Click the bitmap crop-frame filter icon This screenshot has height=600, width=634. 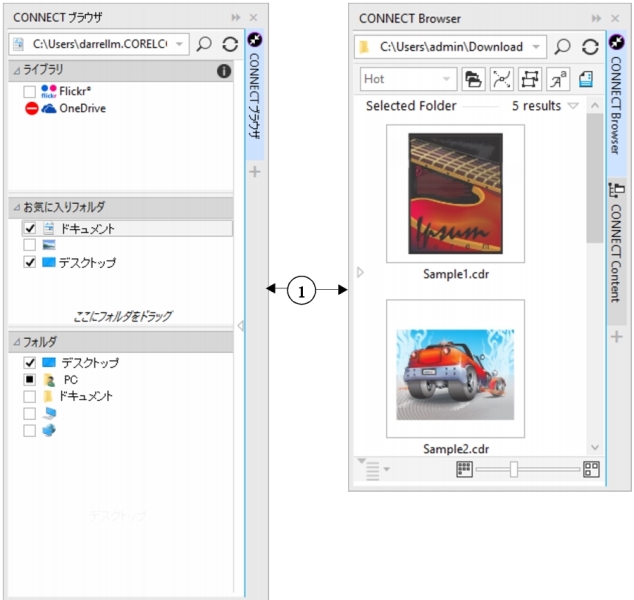click(x=528, y=79)
